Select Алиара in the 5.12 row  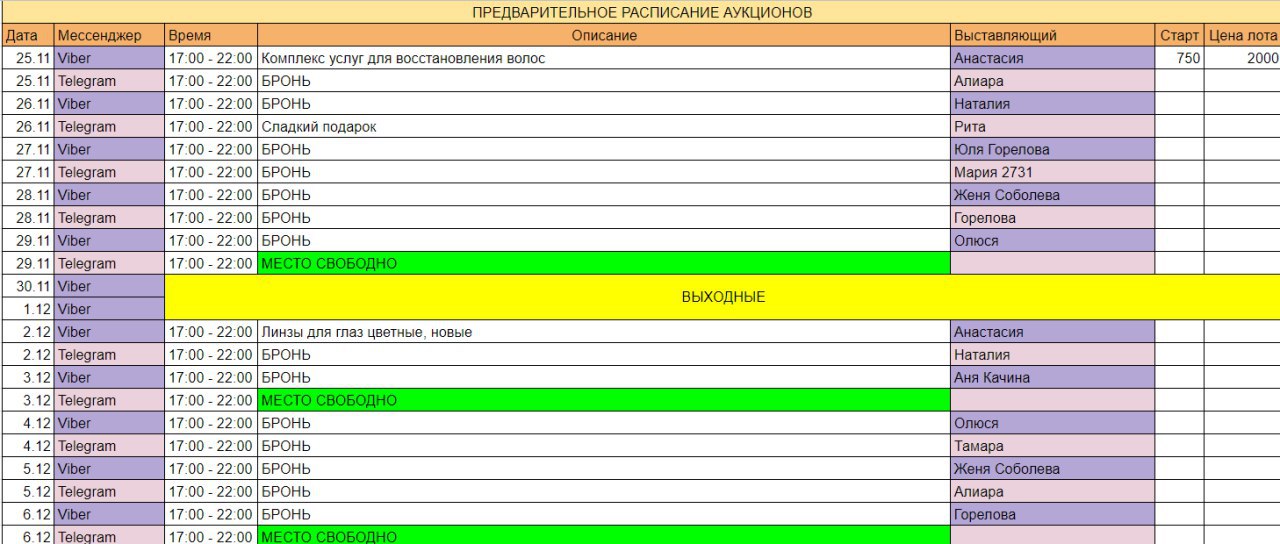[x=1053, y=492]
